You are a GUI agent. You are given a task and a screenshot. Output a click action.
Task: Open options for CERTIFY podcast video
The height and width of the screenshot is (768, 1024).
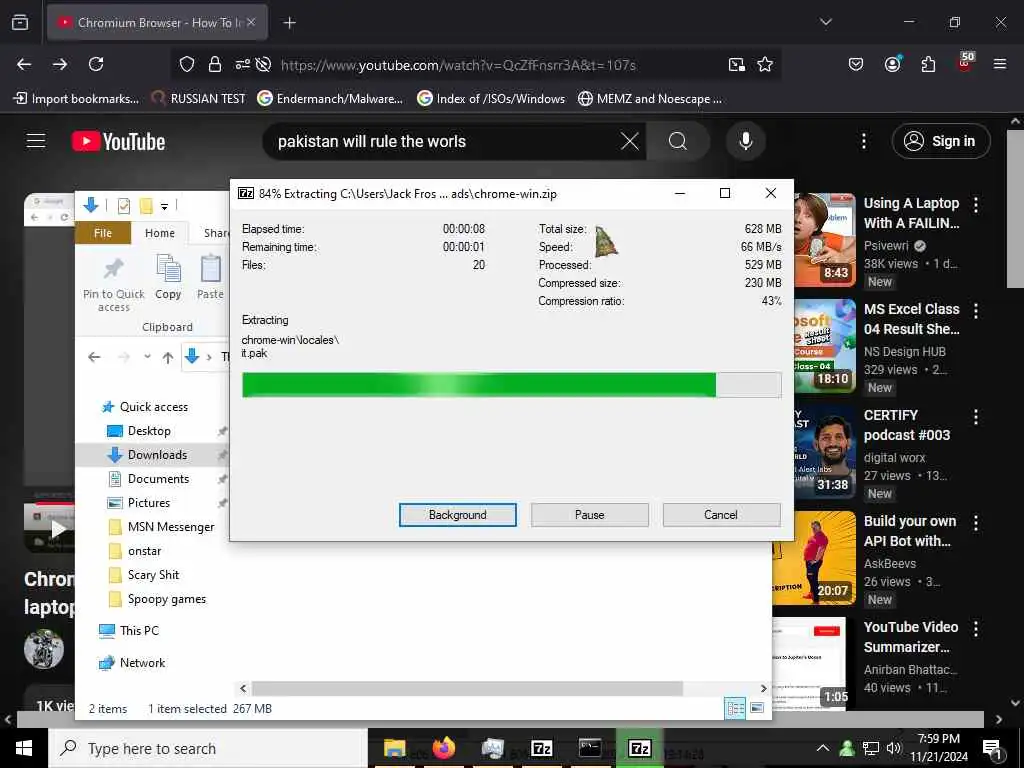pyautogui.click(x=976, y=417)
